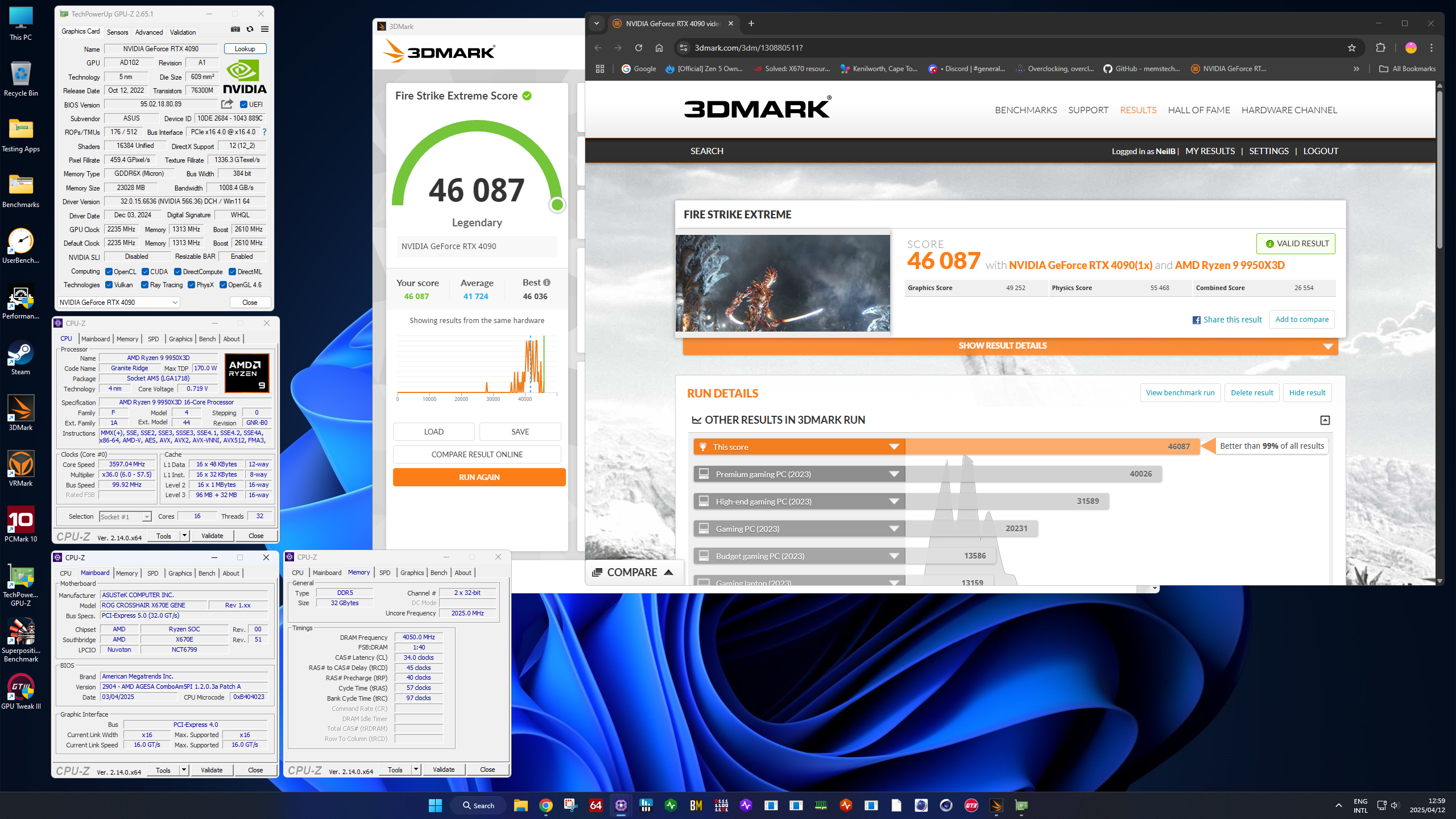Screen dimensions: 1456x819
Task: Click the Fire Strike Extreme result thumbnail
Action: pyautogui.click(x=783, y=283)
